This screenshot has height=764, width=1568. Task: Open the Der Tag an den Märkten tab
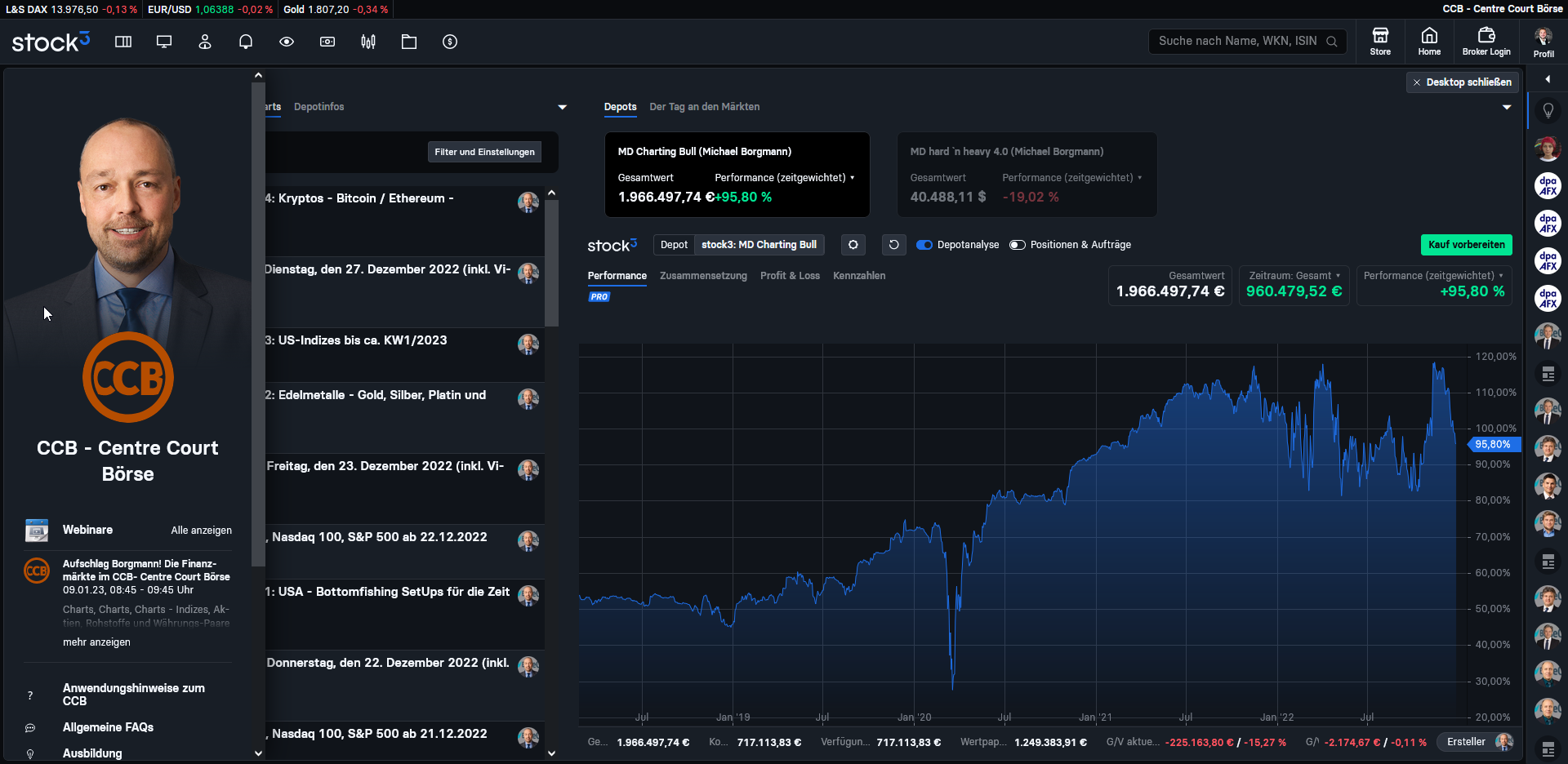pos(704,107)
